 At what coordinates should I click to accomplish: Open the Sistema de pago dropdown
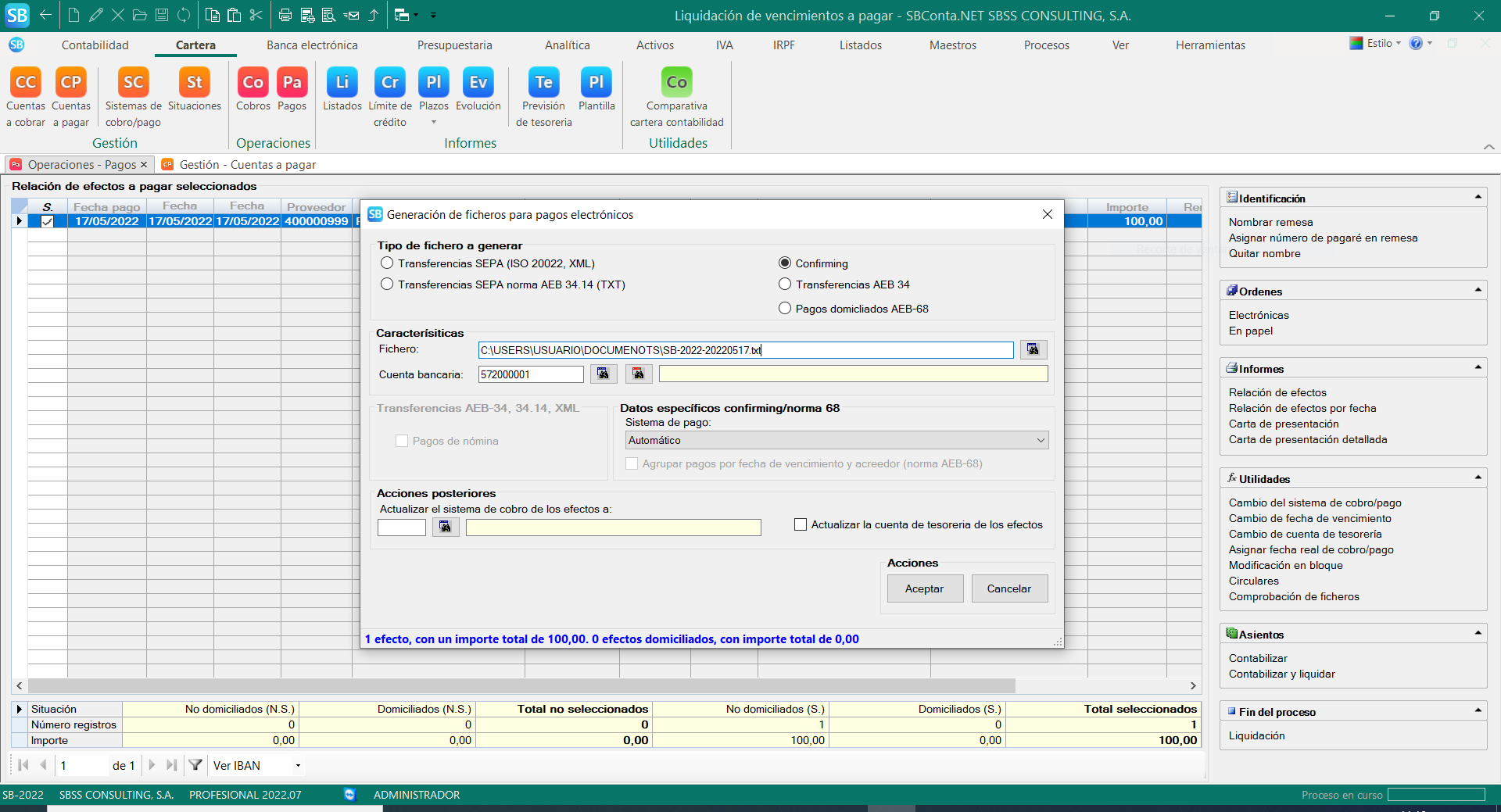coord(1040,441)
